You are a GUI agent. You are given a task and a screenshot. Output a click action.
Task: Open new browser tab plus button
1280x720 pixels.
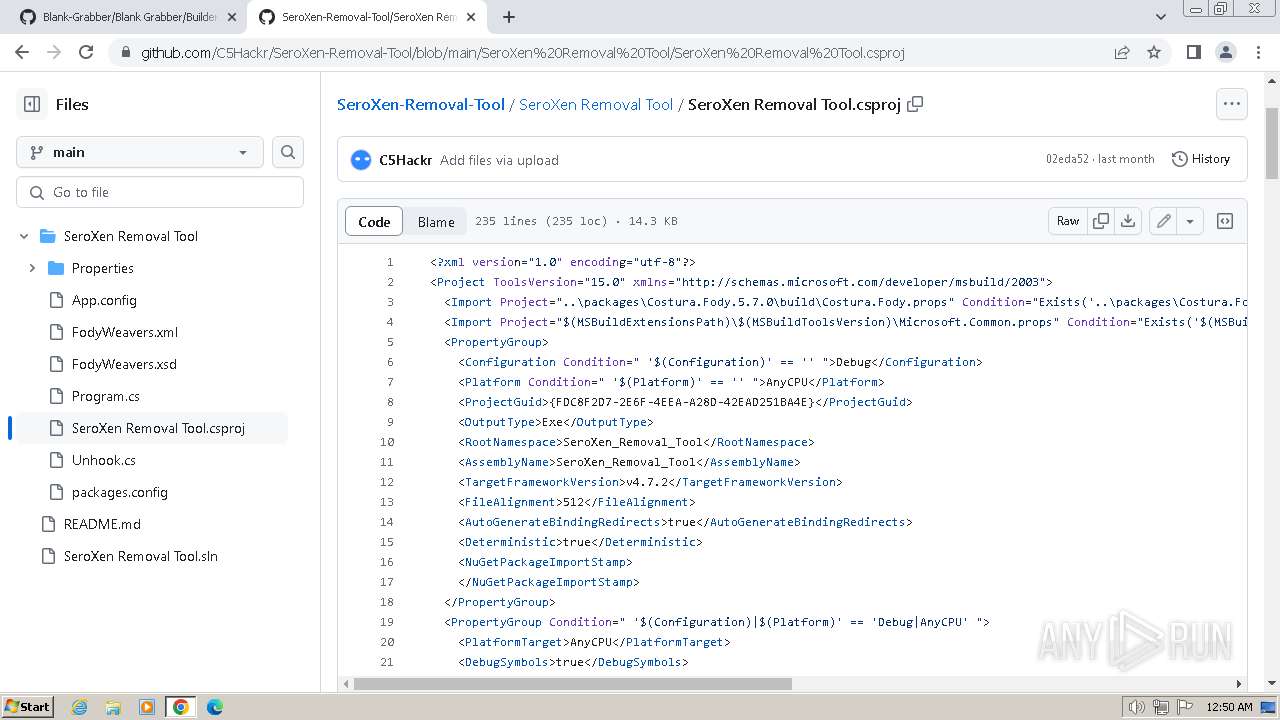click(508, 17)
